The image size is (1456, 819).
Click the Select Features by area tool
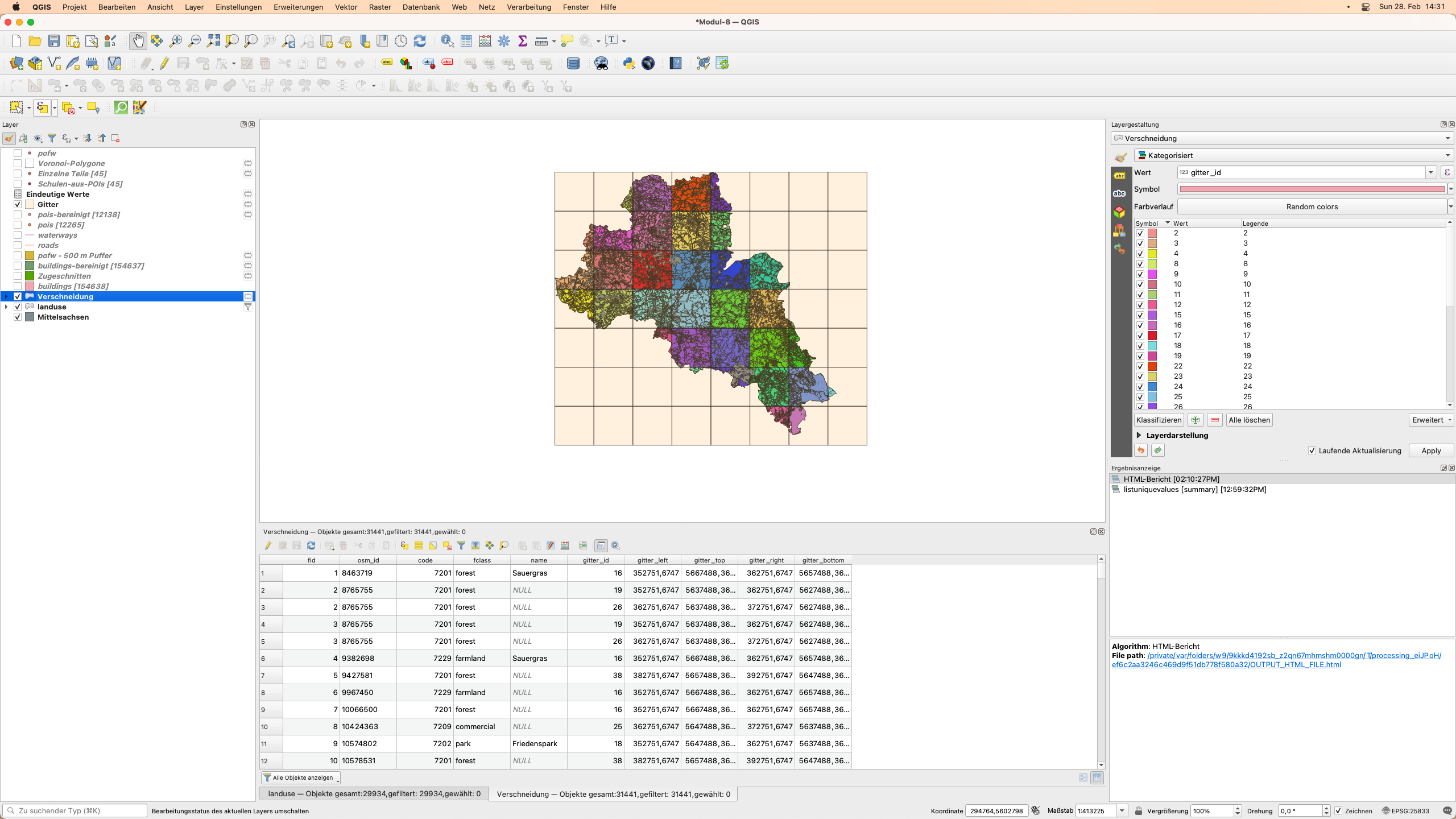tap(16, 107)
